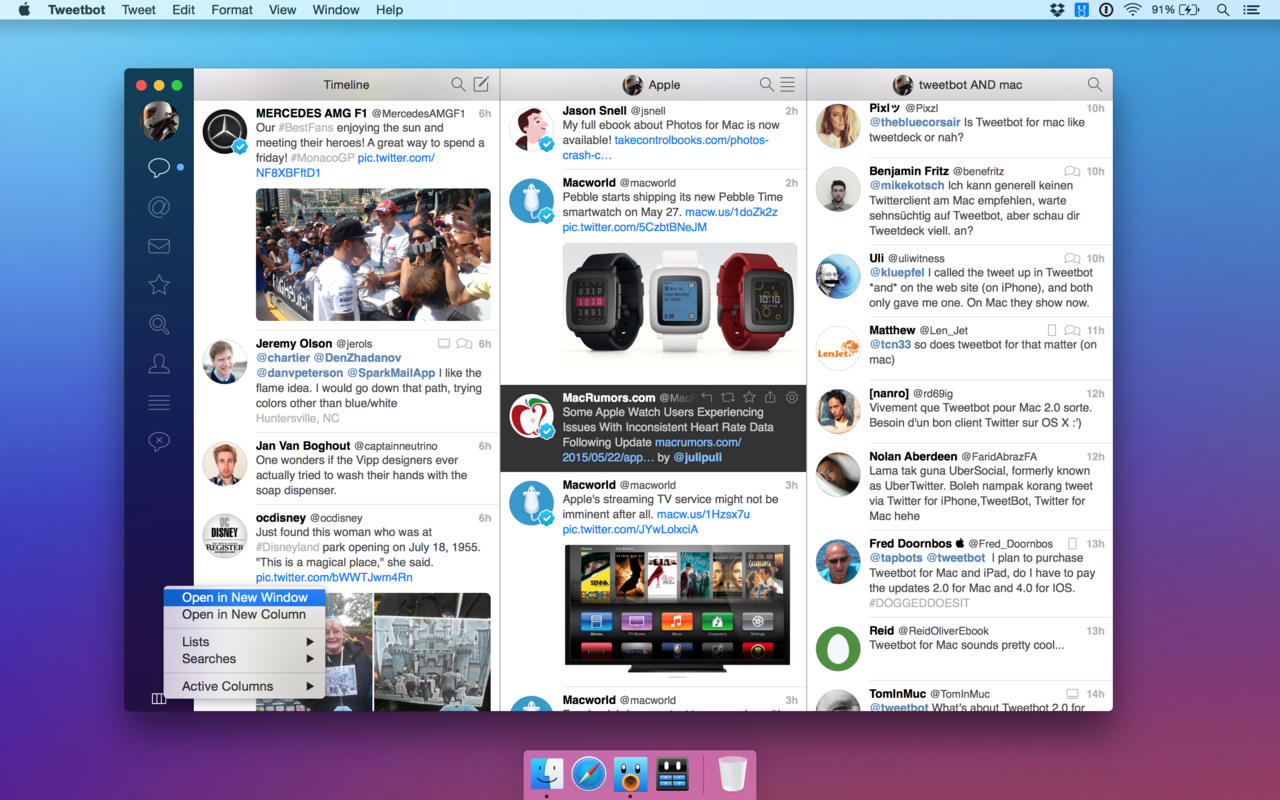Screen dimensions: 1280x800
Task: Retweet the selected MacRumors tweet
Action: coord(728,398)
